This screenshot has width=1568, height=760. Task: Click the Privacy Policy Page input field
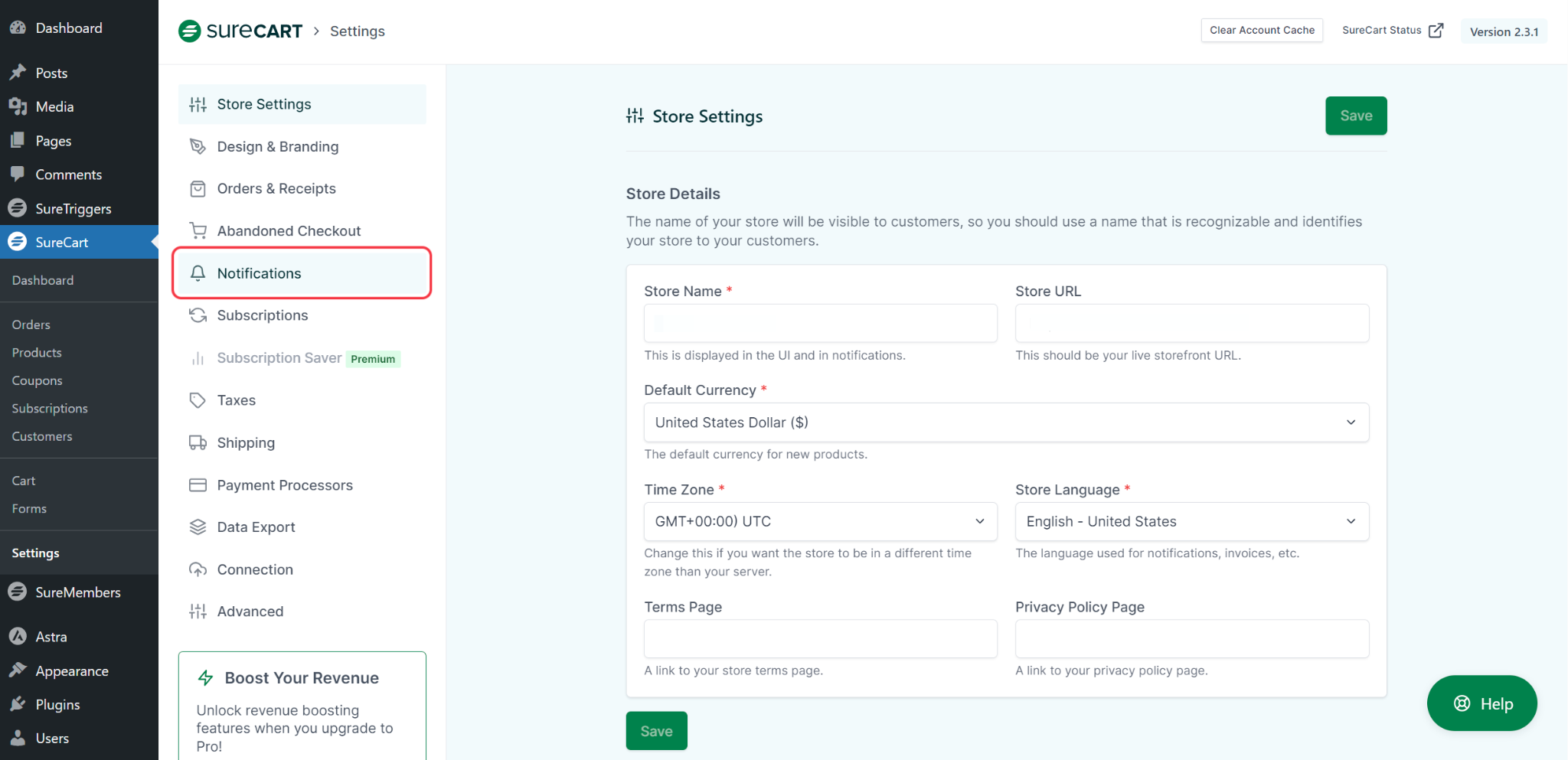[1191, 638]
